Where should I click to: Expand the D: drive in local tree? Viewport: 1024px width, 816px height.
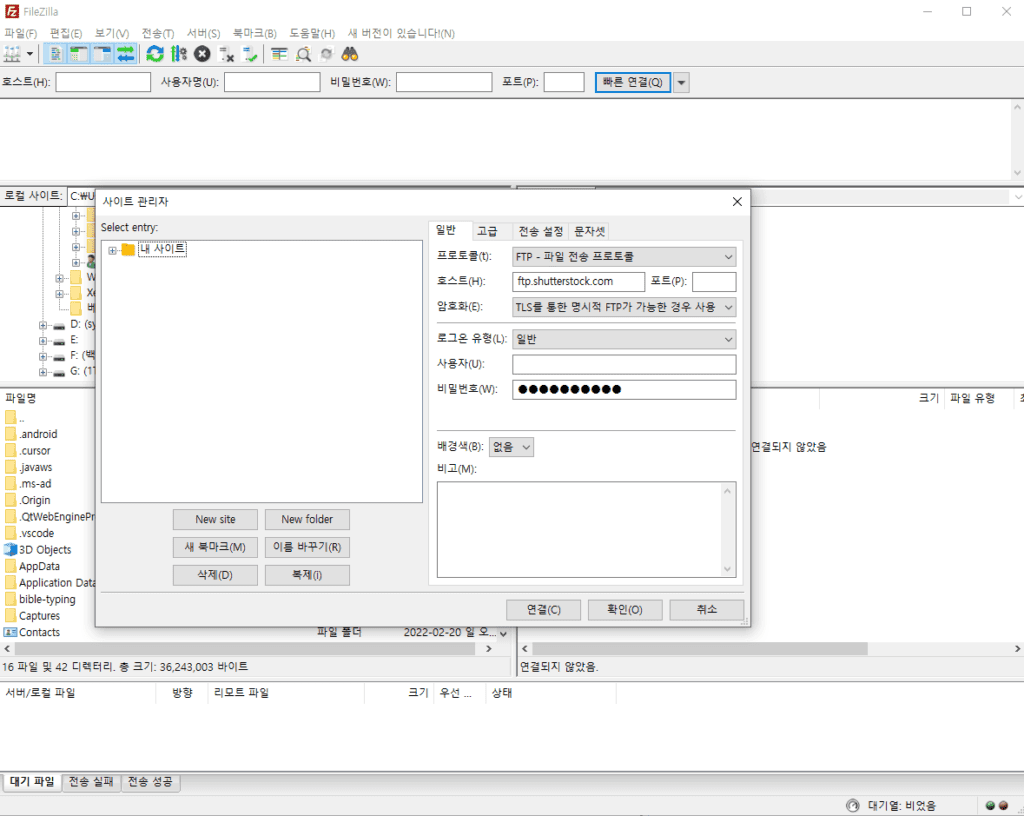pos(43,325)
